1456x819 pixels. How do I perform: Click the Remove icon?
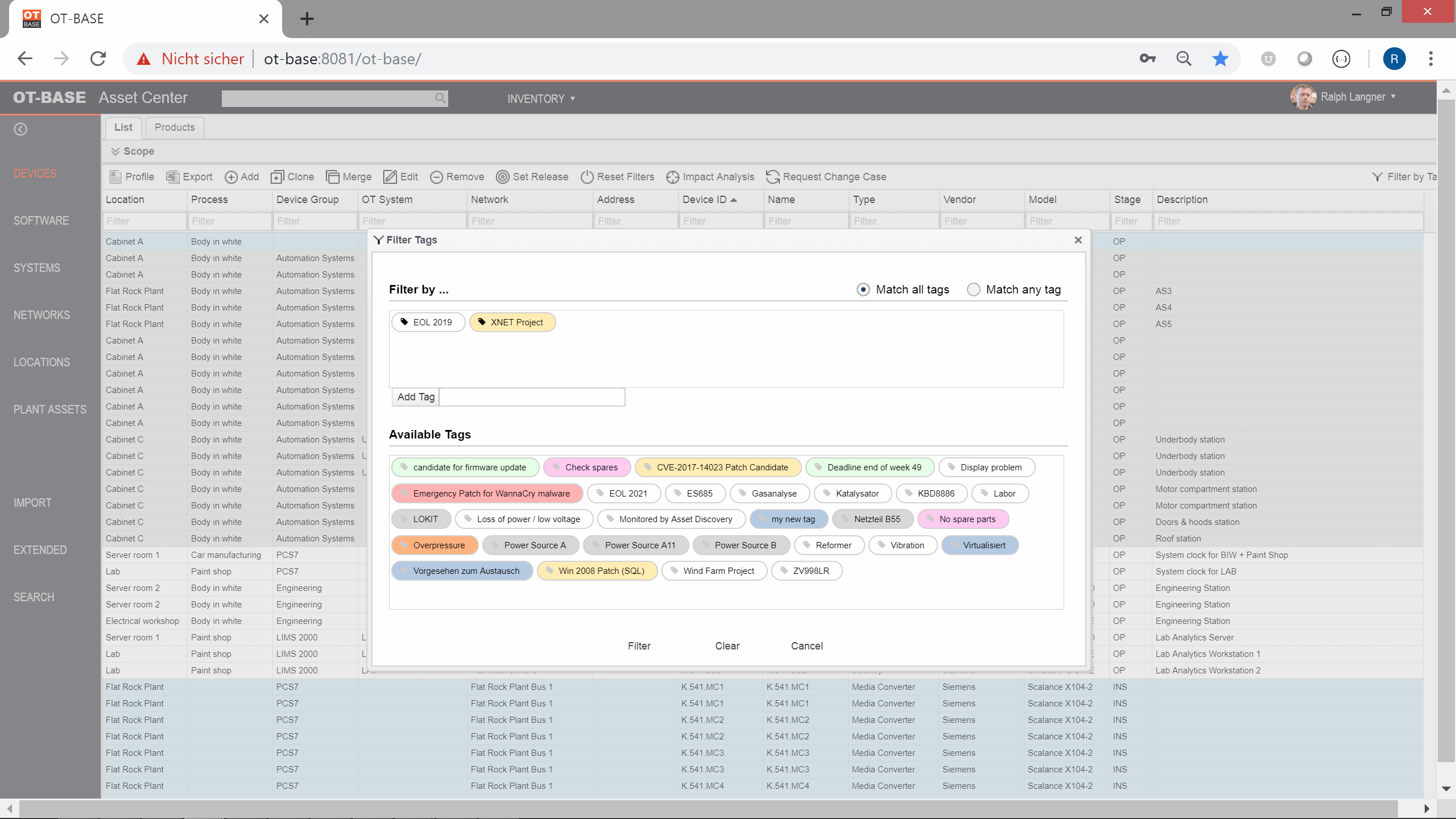(436, 177)
